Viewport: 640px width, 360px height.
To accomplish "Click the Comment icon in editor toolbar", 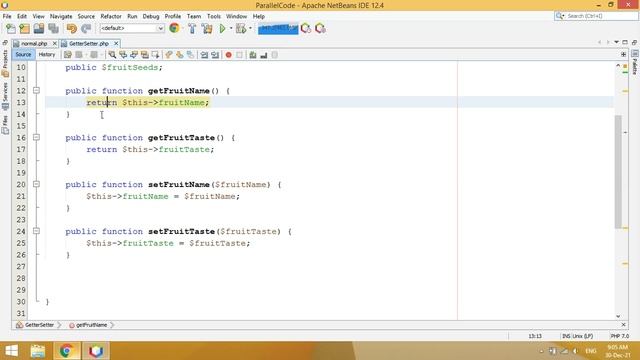I will click(x=253, y=55).
